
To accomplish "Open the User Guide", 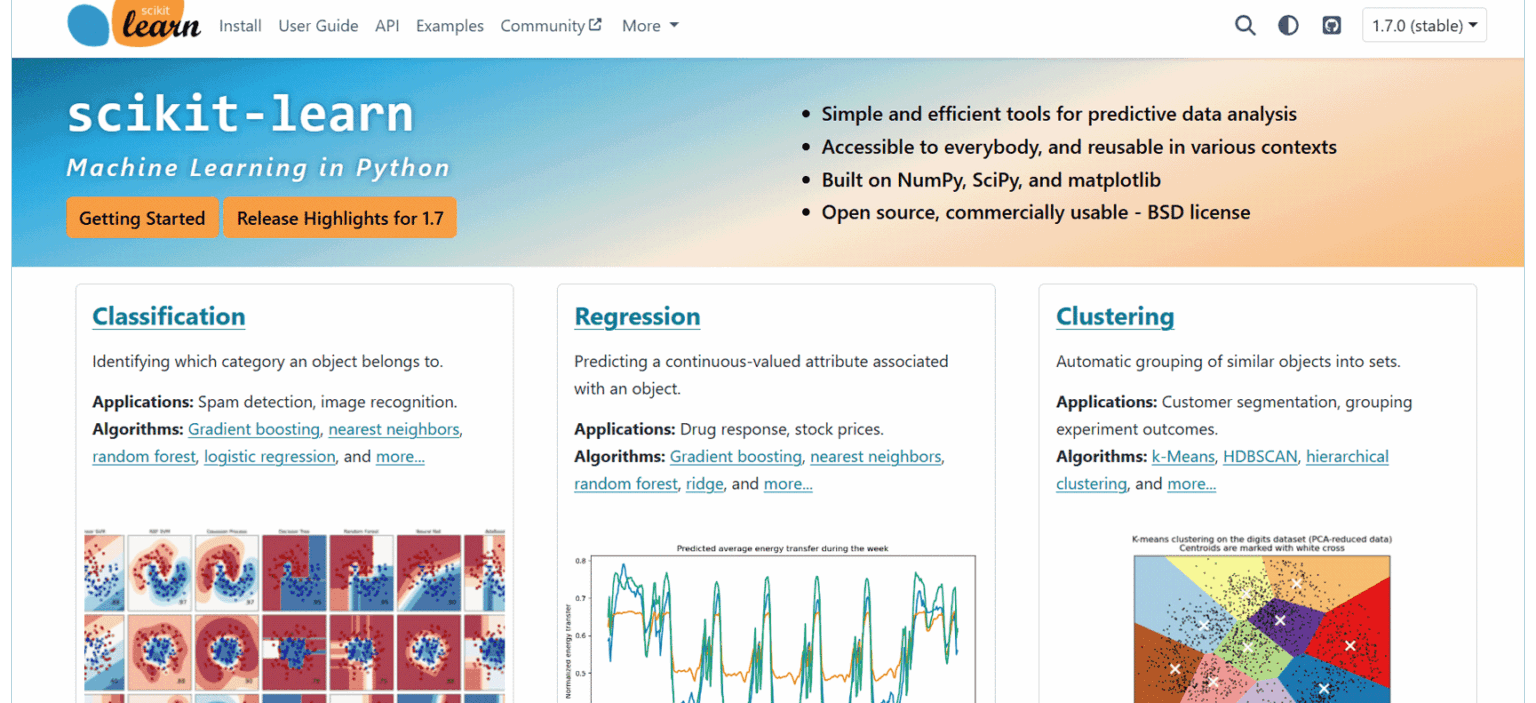I will [x=318, y=26].
